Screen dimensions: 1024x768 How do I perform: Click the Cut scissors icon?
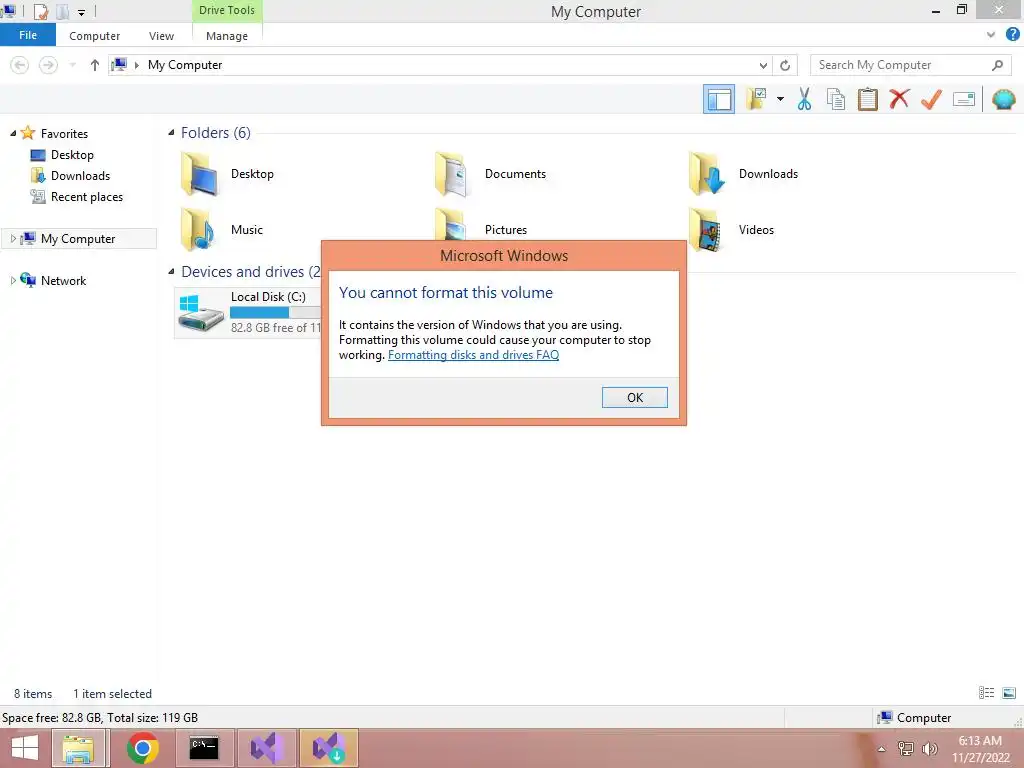805,99
